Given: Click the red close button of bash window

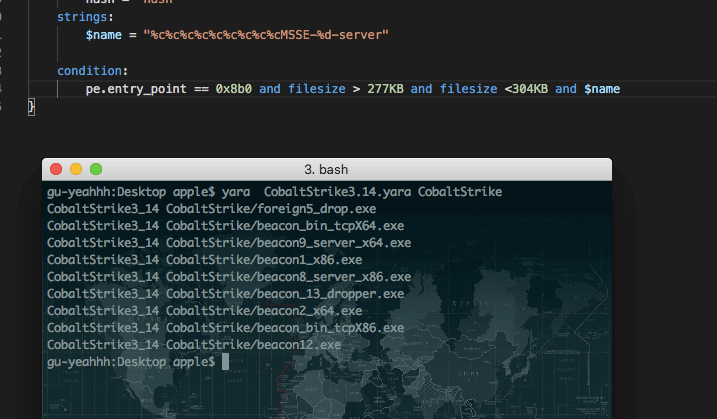Looking at the screenshot, I should click(56, 169).
